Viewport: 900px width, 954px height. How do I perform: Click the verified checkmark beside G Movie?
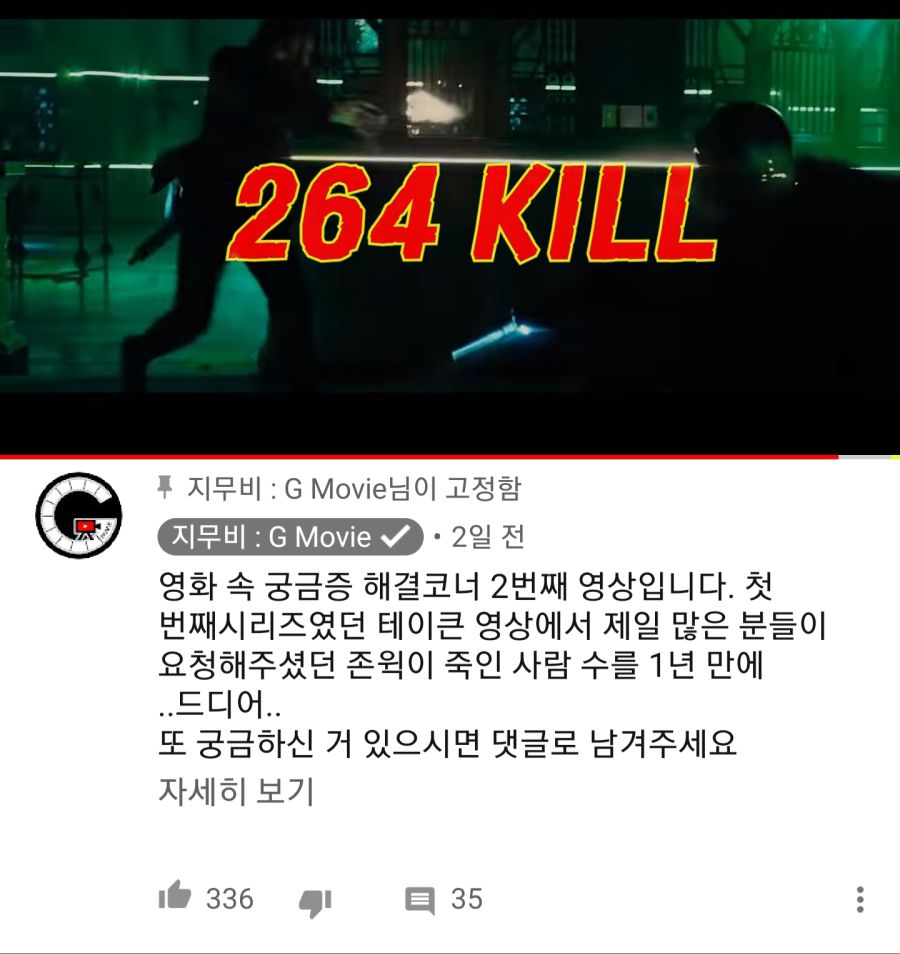[x=396, y=536]
